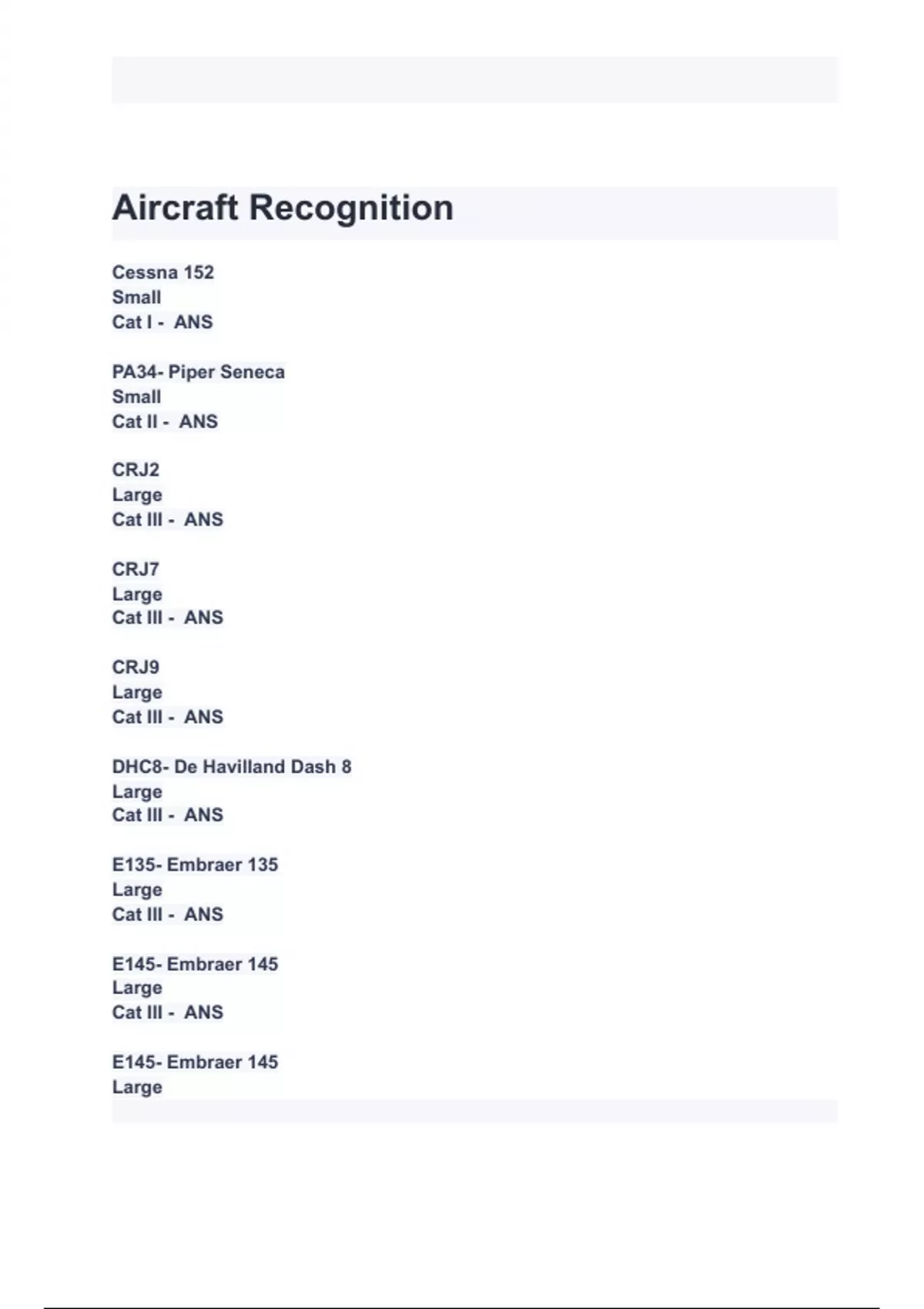Image resolution: width=924 pixels, height=1309 pixels.
Task: Click the word Small under Cessna 152
Action: pyautogui.click(x=136, y=297)
